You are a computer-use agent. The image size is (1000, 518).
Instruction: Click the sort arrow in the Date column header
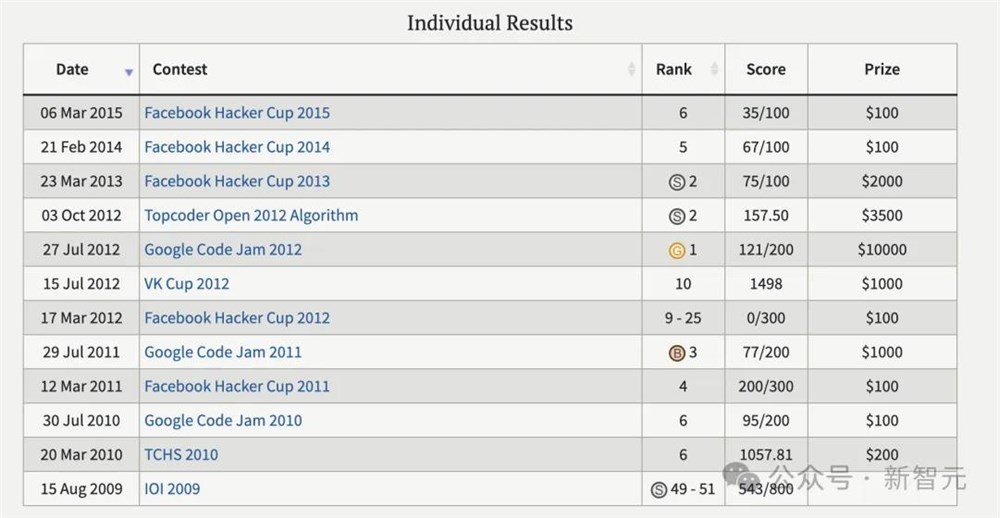pyautogui.click(x=129, y=71)
